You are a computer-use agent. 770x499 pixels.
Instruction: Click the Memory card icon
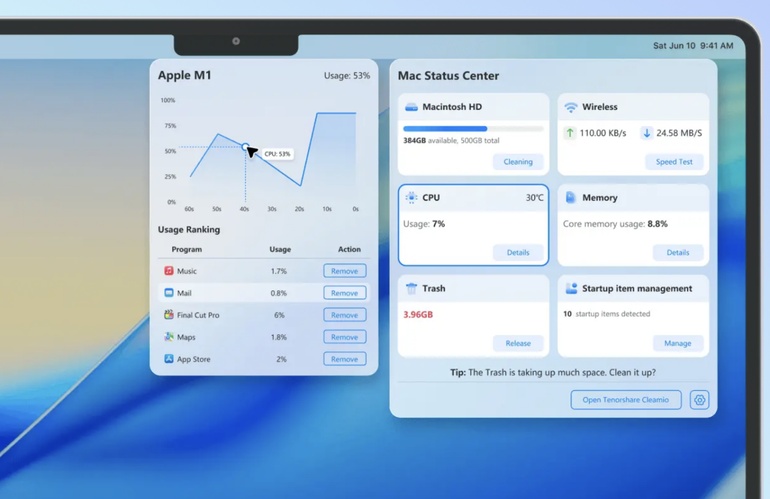[571, 198]
